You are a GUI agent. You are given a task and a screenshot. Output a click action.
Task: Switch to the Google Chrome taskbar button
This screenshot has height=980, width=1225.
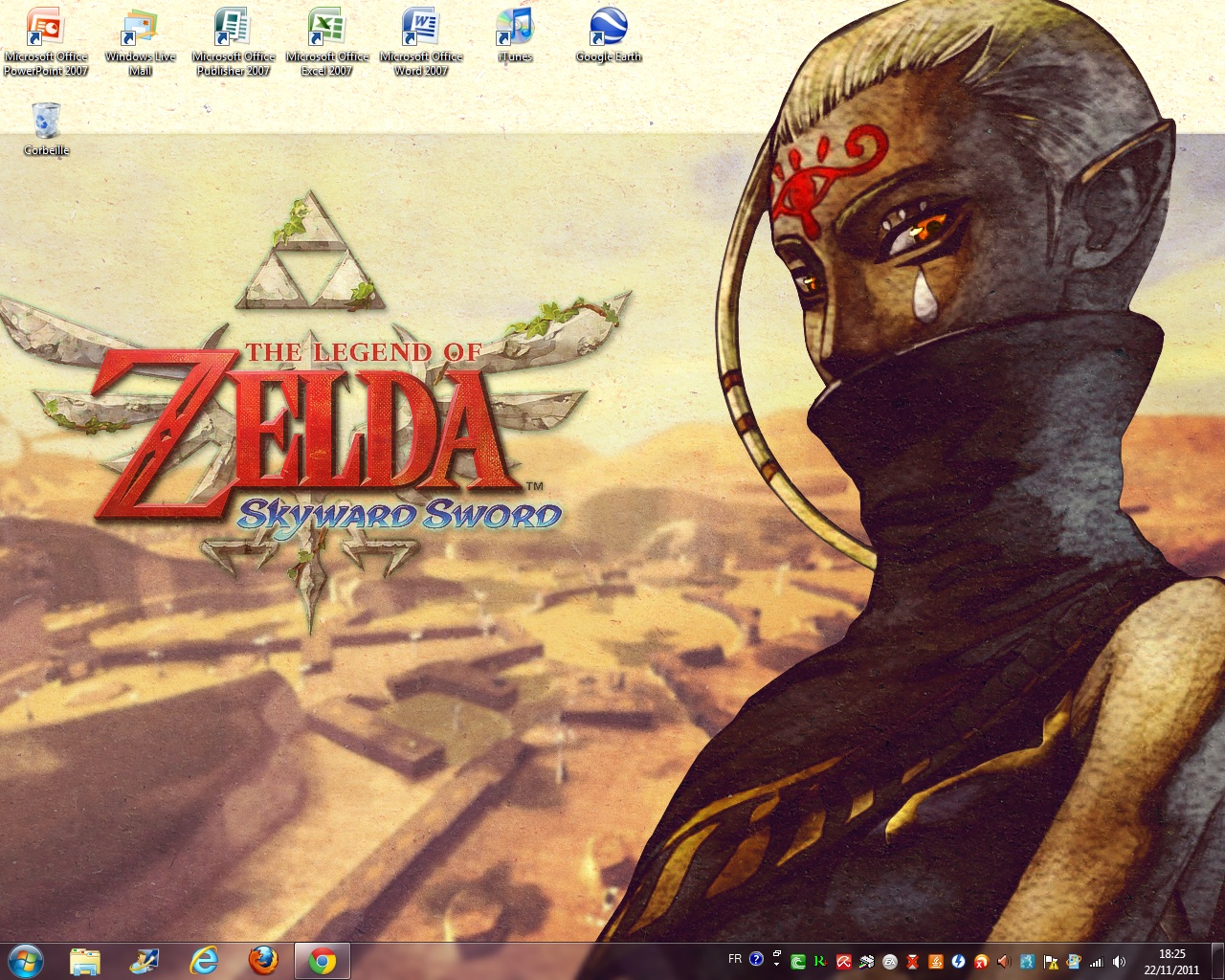(323, 960)
